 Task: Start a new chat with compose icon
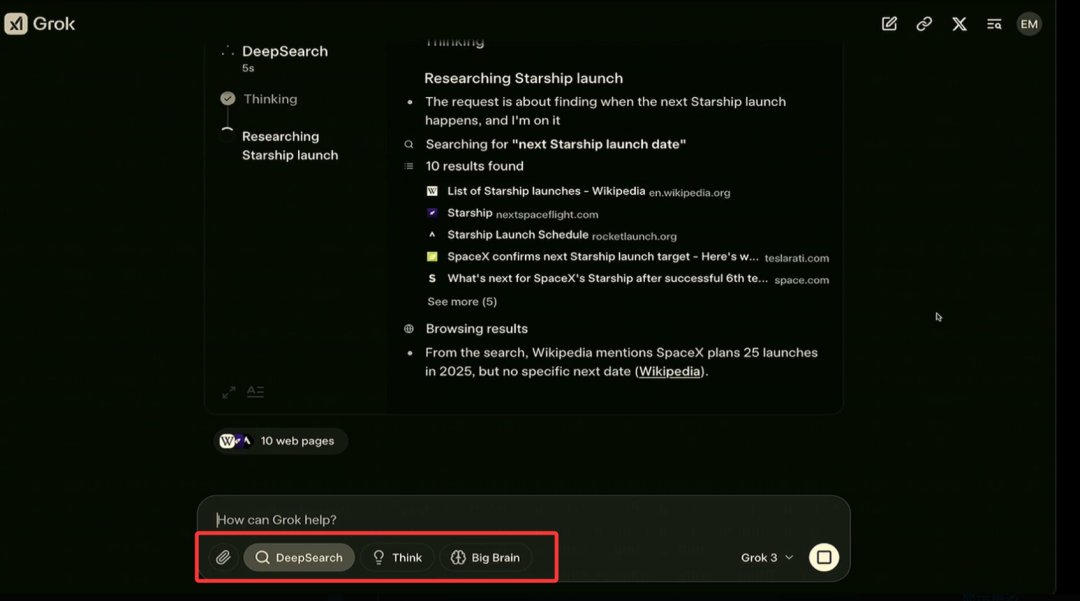pyautogui.click(x=889, y=24)
